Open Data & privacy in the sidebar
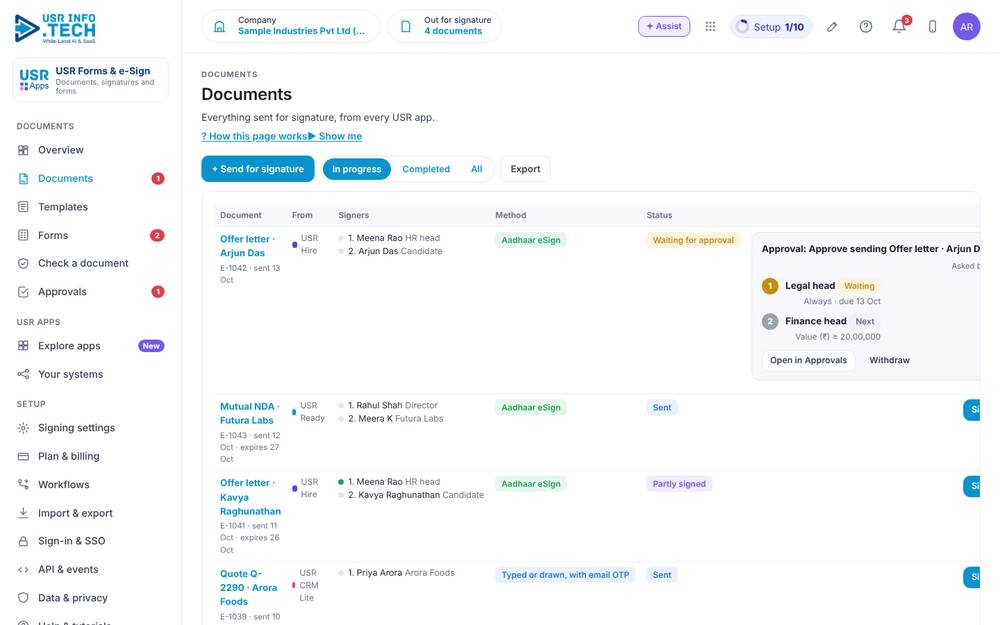This screenshot has width=1000, height=625. tap(91, 598)
